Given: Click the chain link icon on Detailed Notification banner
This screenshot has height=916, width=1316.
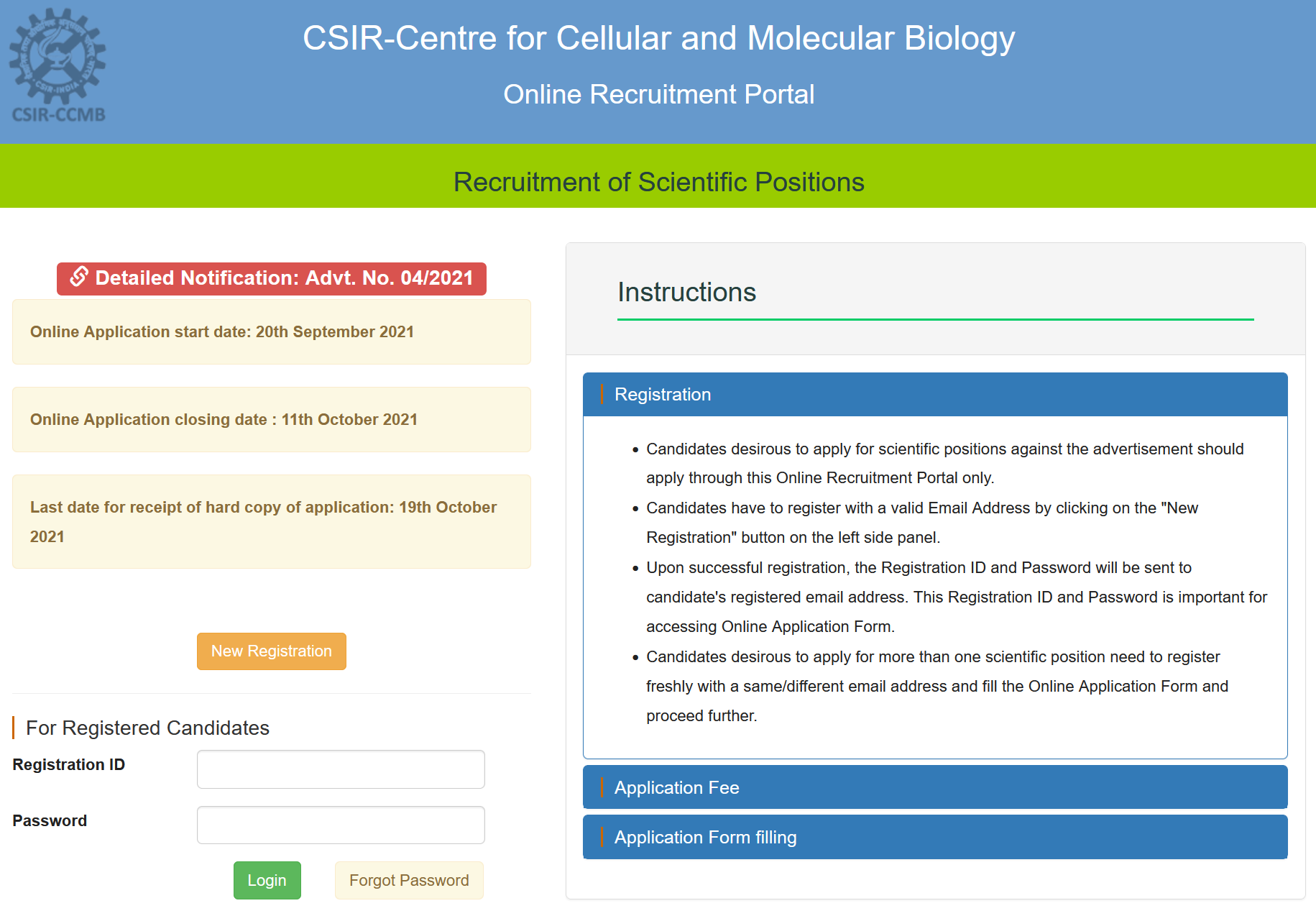Looking at the screenshot, I should [79, 278].
